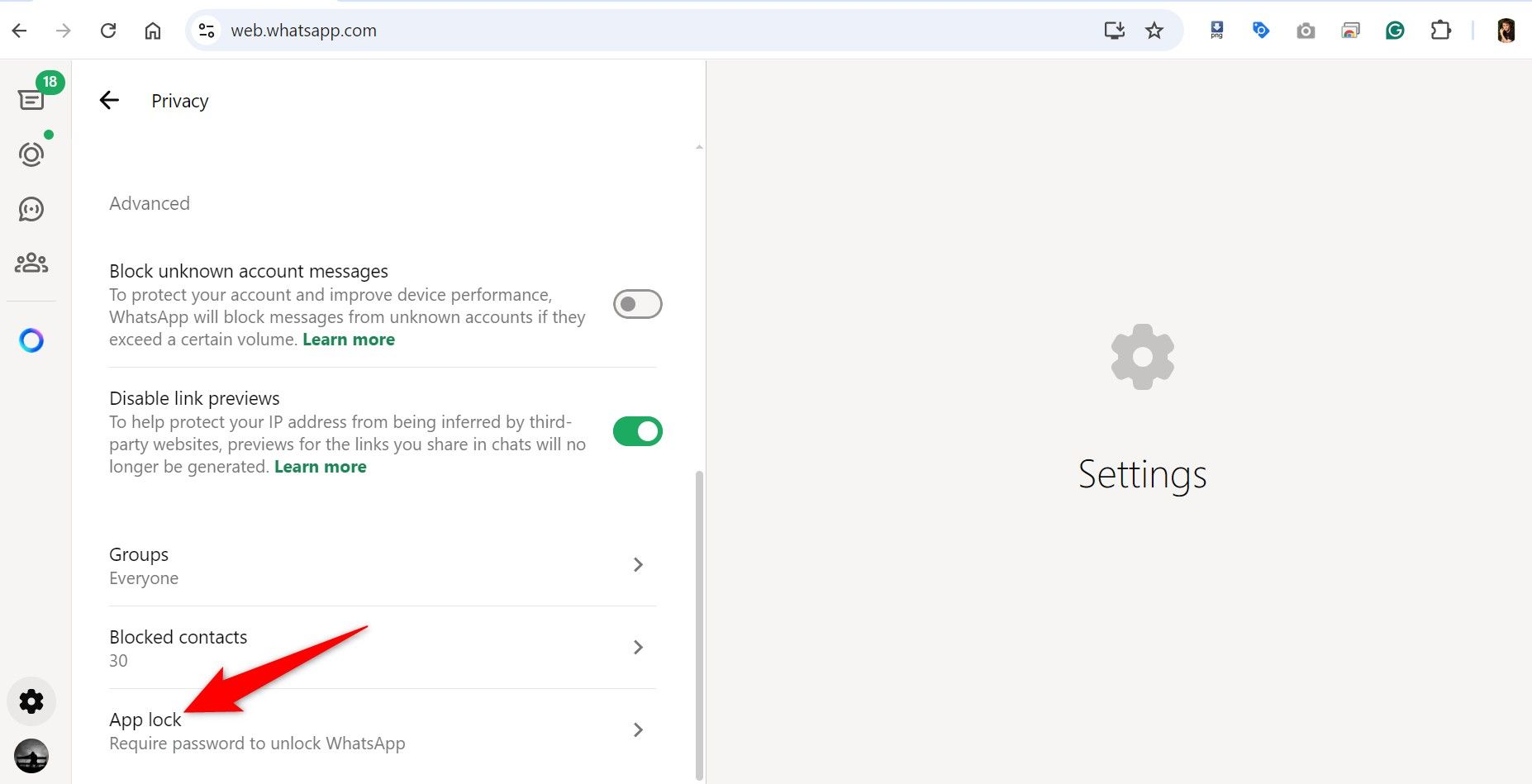1532x784 pixels.
Task: Reload the web.whatsapp.com page
Action: 108,31
